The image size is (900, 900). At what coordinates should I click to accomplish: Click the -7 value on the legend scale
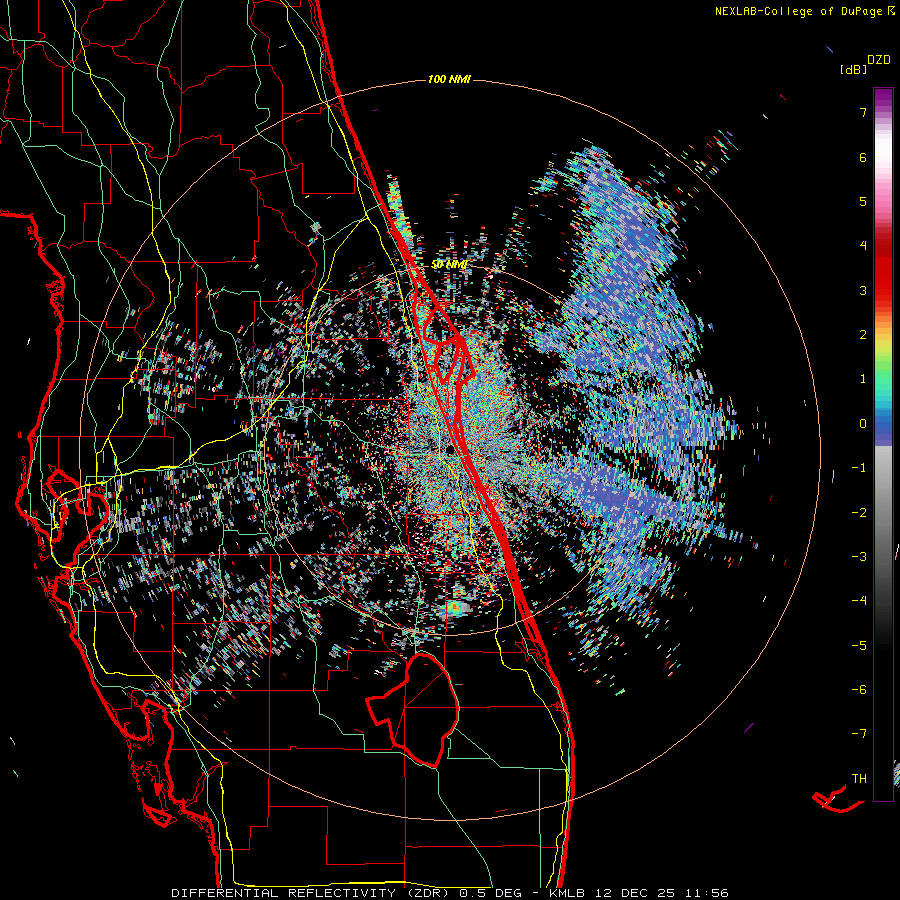[x=859, y=734]
